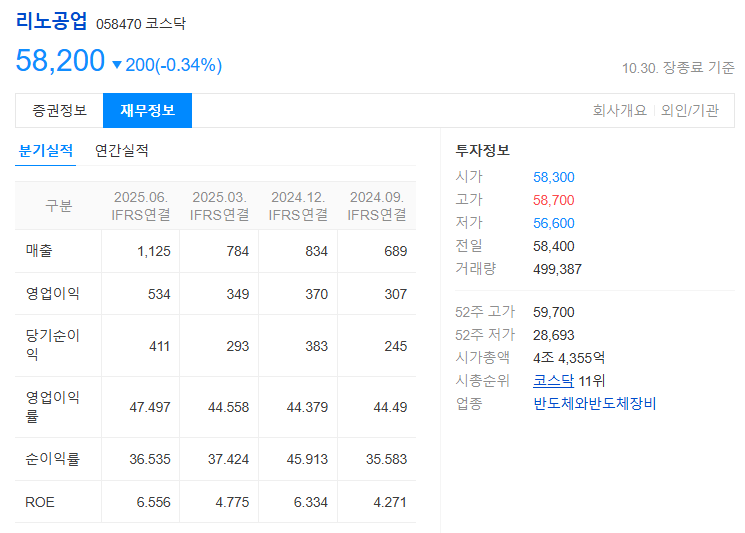Click the 52주 고가 value 59,700
745x533 pixels.
coord(554,312)
